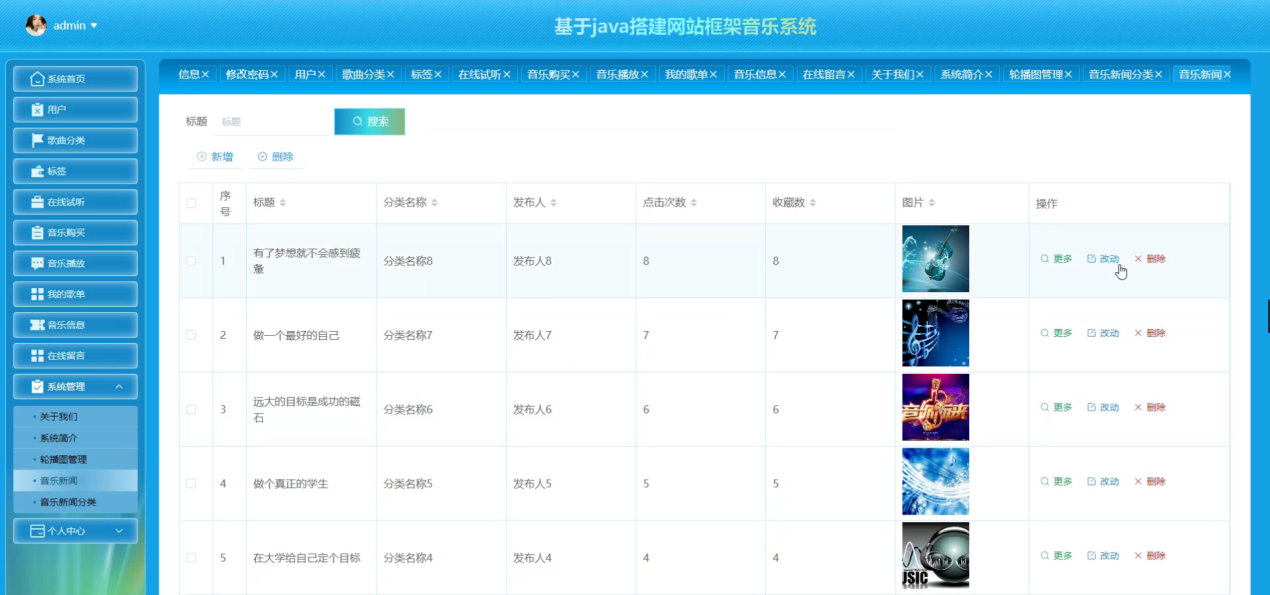
Task: Tick the checkbox for row 1
Action: click(x=191, y=261)
